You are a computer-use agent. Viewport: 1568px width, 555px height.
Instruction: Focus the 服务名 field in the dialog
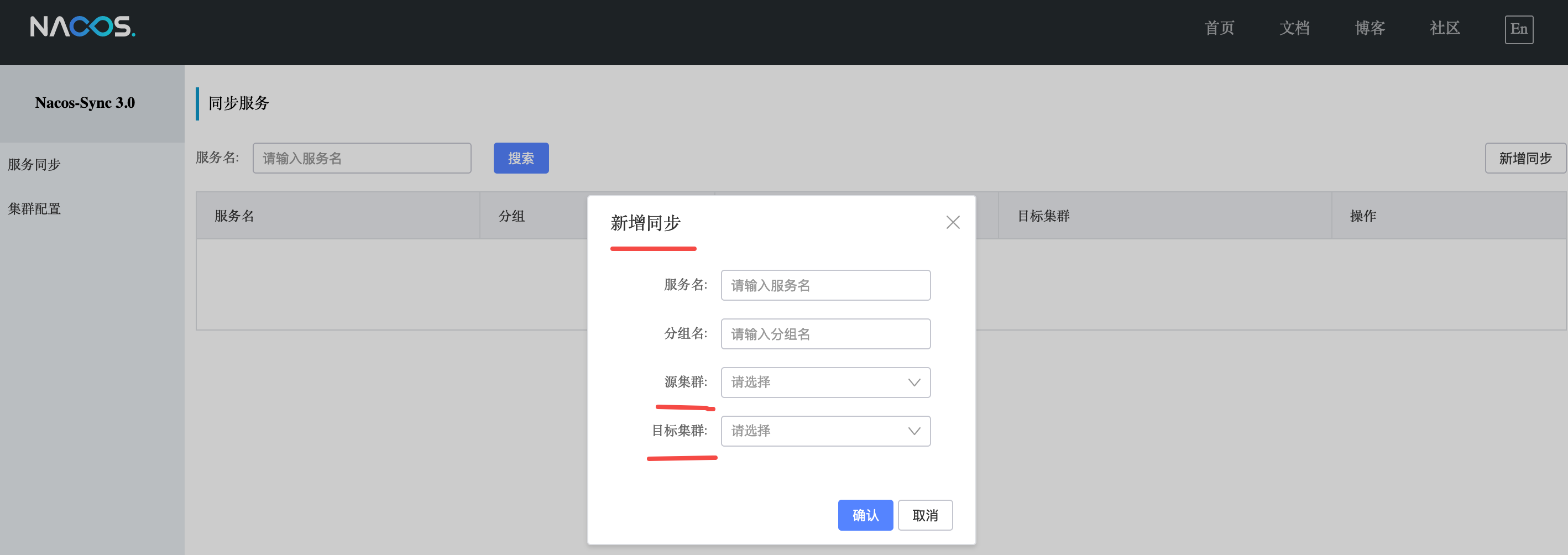(x=825, y=285)
